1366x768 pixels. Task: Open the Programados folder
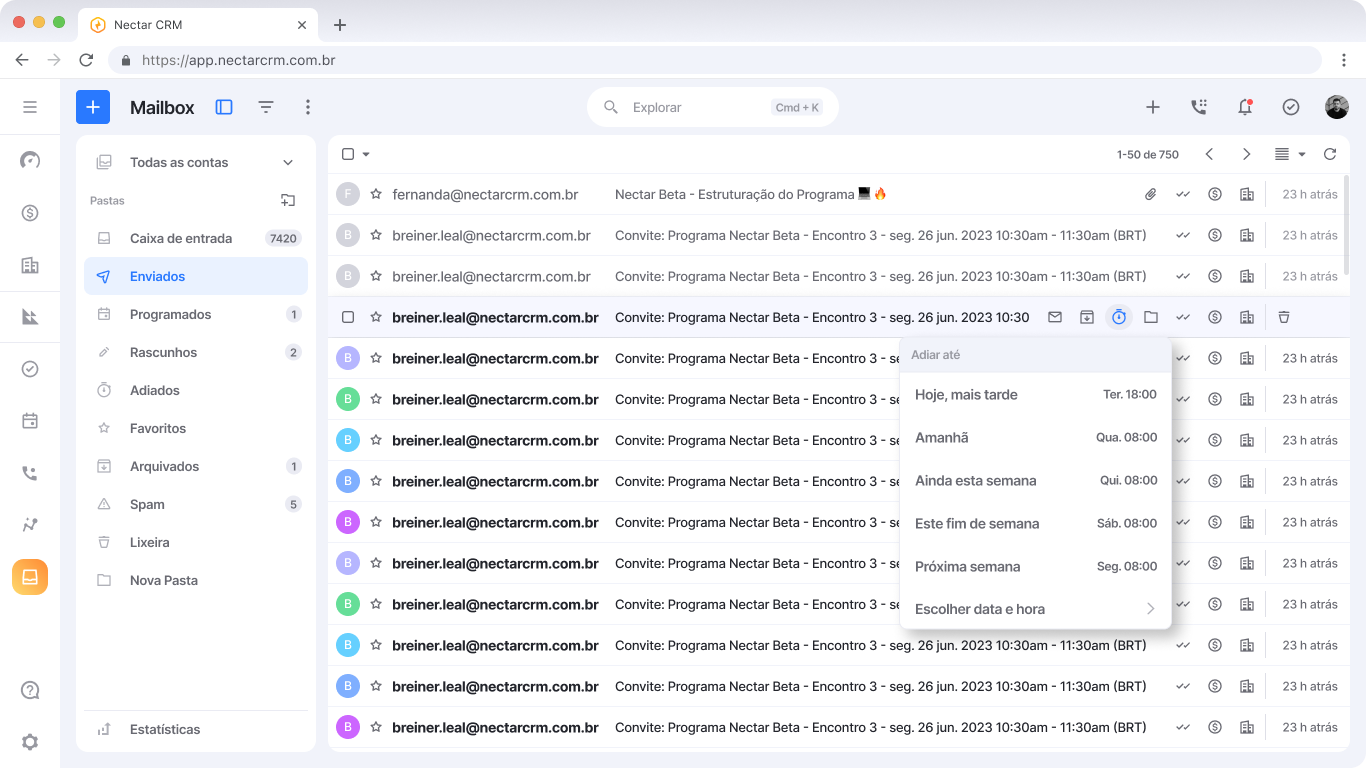196,314
